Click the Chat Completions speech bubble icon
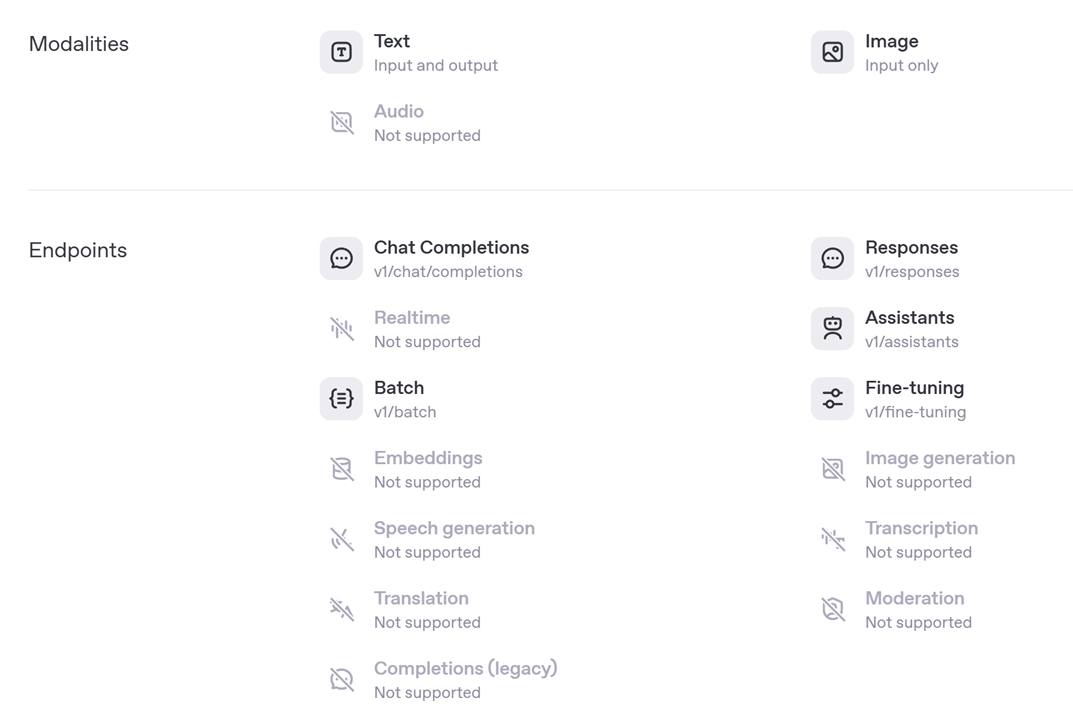 [x=341, y=258]
